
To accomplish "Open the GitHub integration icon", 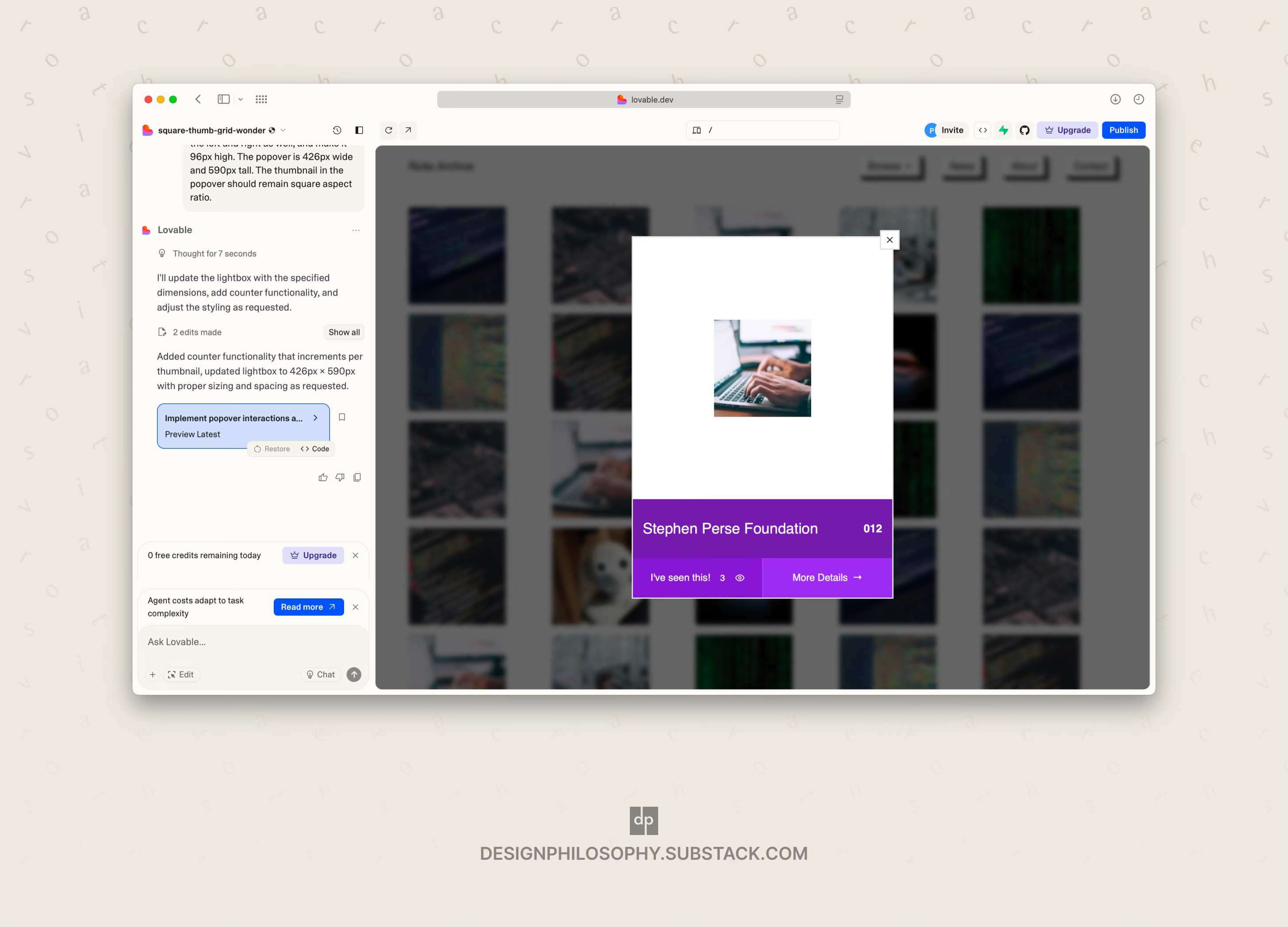I will point(1024,130).
